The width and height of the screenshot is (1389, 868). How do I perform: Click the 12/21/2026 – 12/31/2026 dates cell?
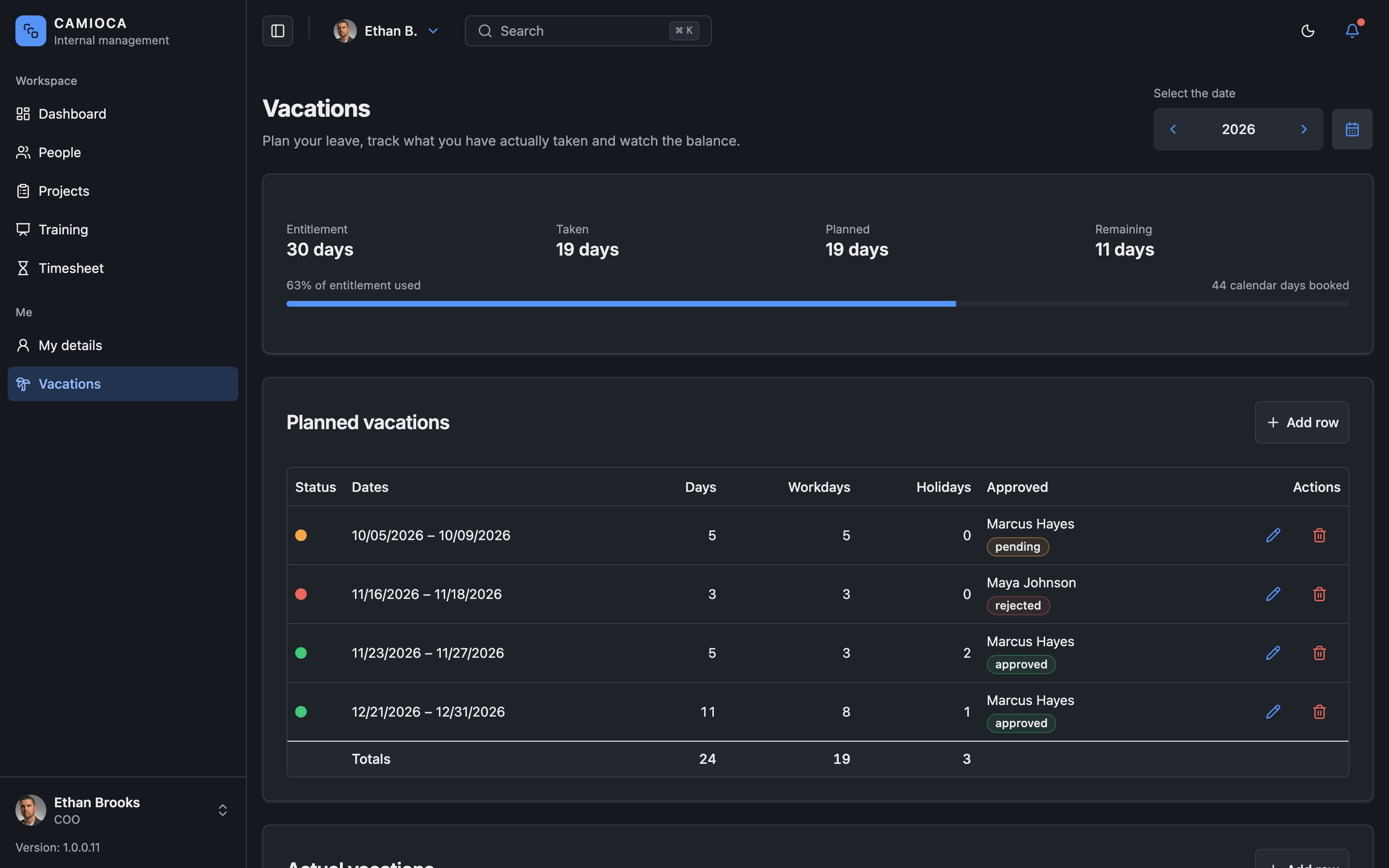coord(428,712)
